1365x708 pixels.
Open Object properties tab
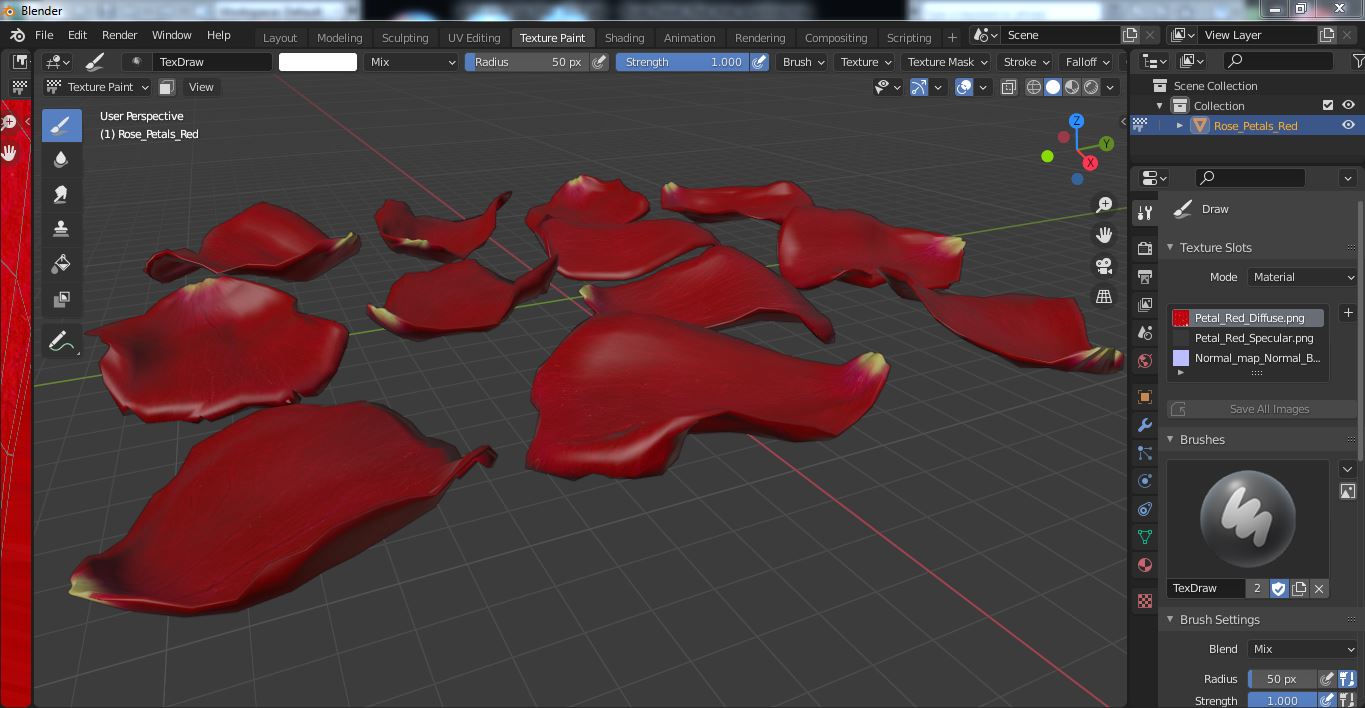[x=1145, y=397]
